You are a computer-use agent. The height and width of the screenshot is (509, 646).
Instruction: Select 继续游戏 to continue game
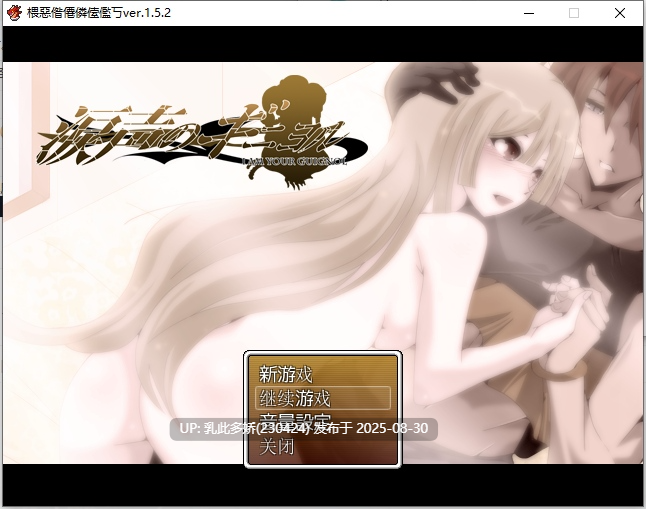pos(323,398)
